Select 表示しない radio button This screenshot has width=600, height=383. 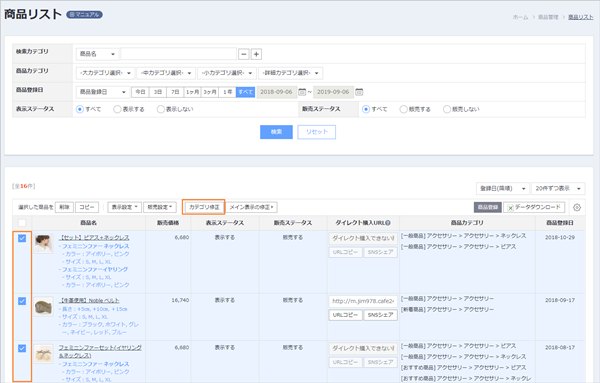pyautogui.click(x=161, y=109)
